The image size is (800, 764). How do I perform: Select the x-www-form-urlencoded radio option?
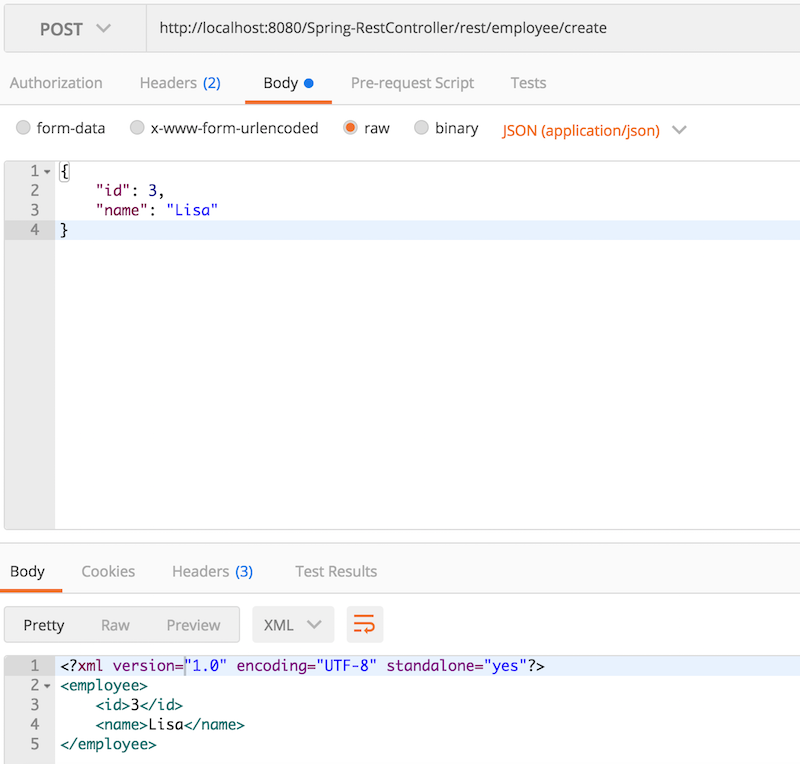coord(137,127)
